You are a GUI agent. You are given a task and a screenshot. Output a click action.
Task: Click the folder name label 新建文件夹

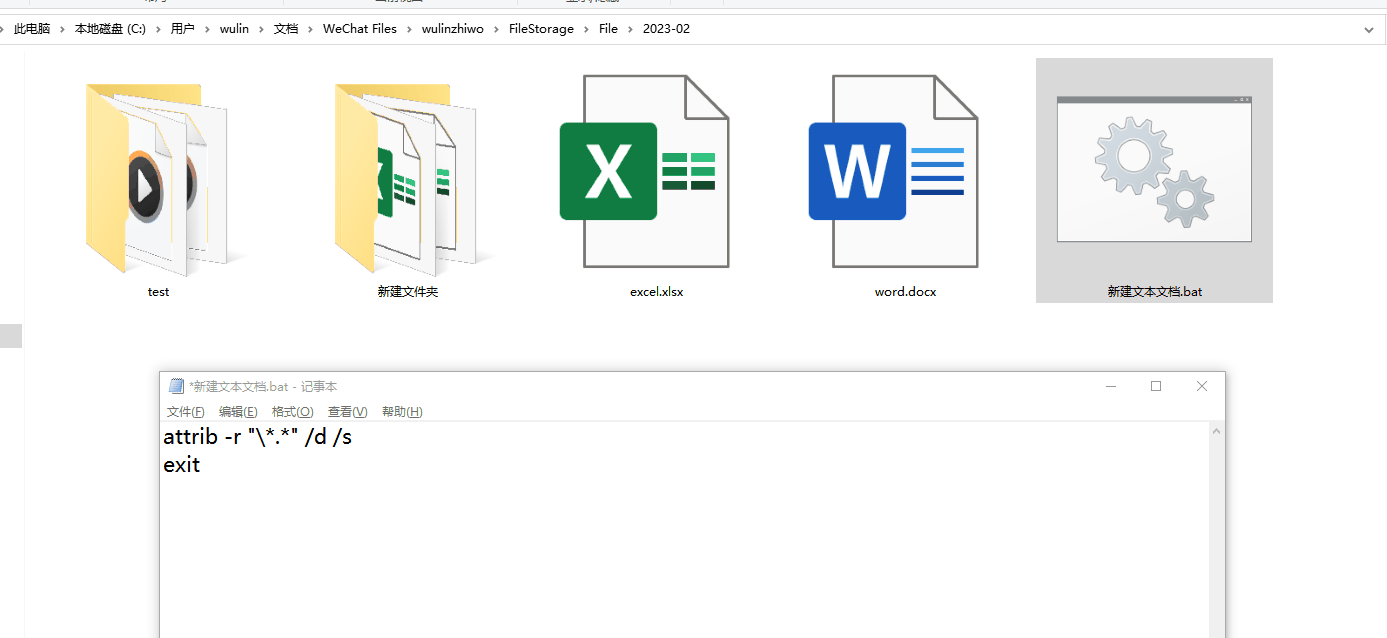(408, 292)
